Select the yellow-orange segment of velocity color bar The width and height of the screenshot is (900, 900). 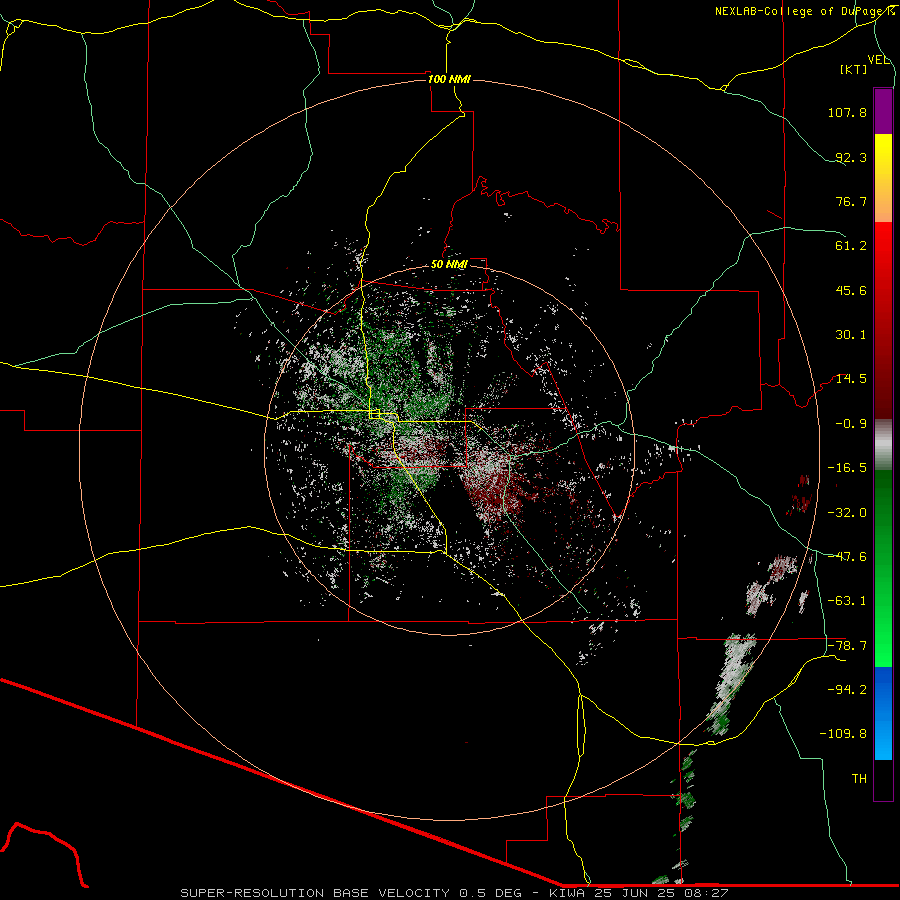click(883, 178)
